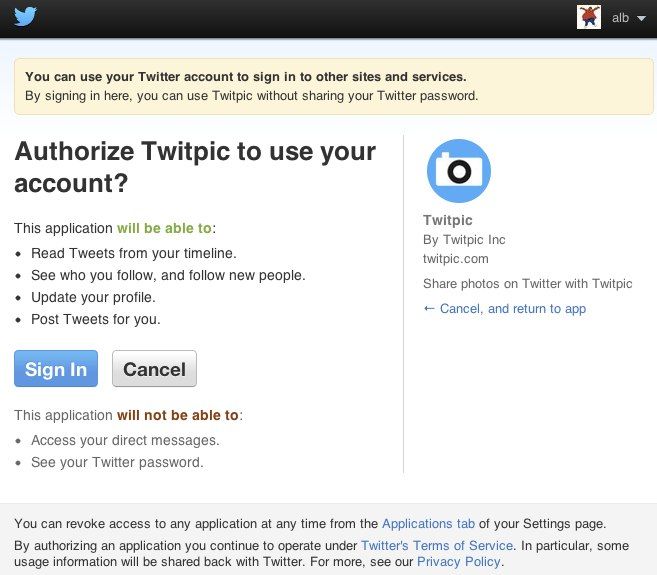657x575 pixels.
Task: Click the yellow sign-in notice banner
Action: pos(334,86)
